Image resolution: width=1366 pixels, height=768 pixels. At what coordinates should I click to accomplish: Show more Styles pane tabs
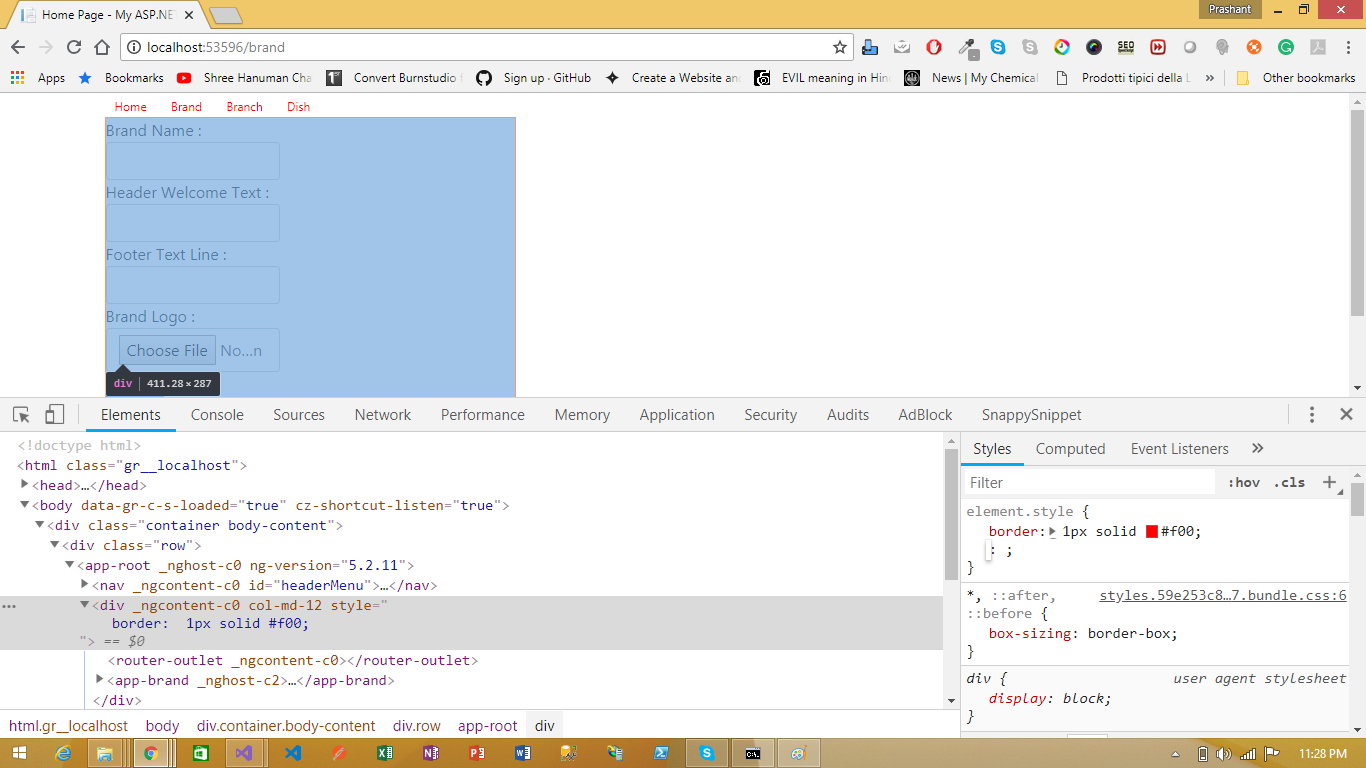1257,449
